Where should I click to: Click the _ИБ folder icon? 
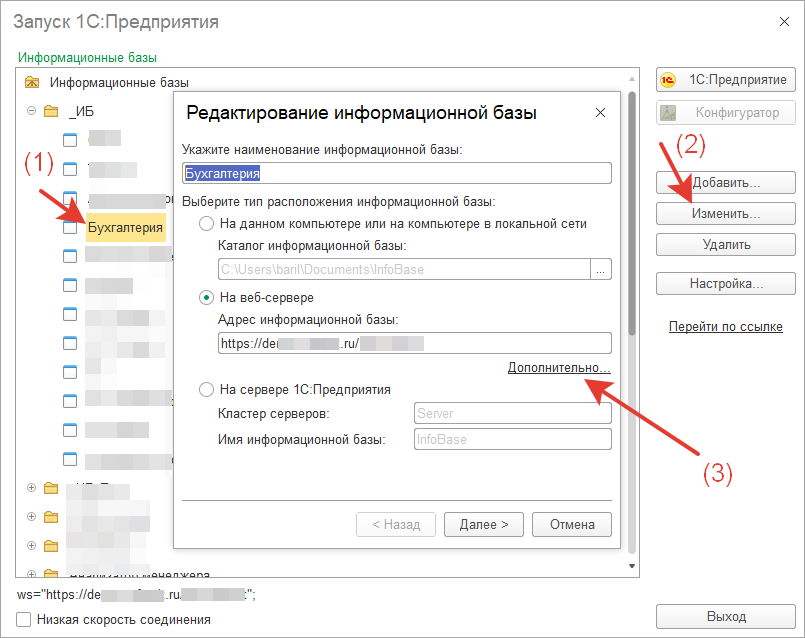51,111
